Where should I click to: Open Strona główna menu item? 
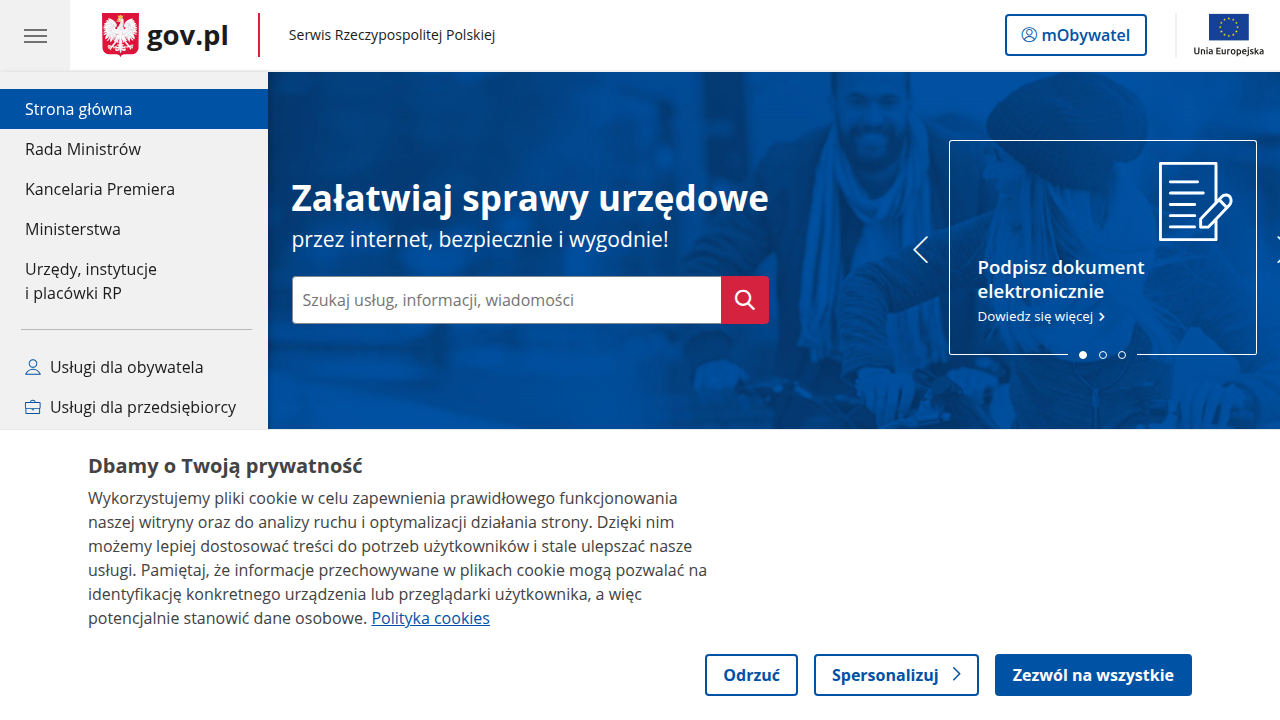[x=134, y=109]
